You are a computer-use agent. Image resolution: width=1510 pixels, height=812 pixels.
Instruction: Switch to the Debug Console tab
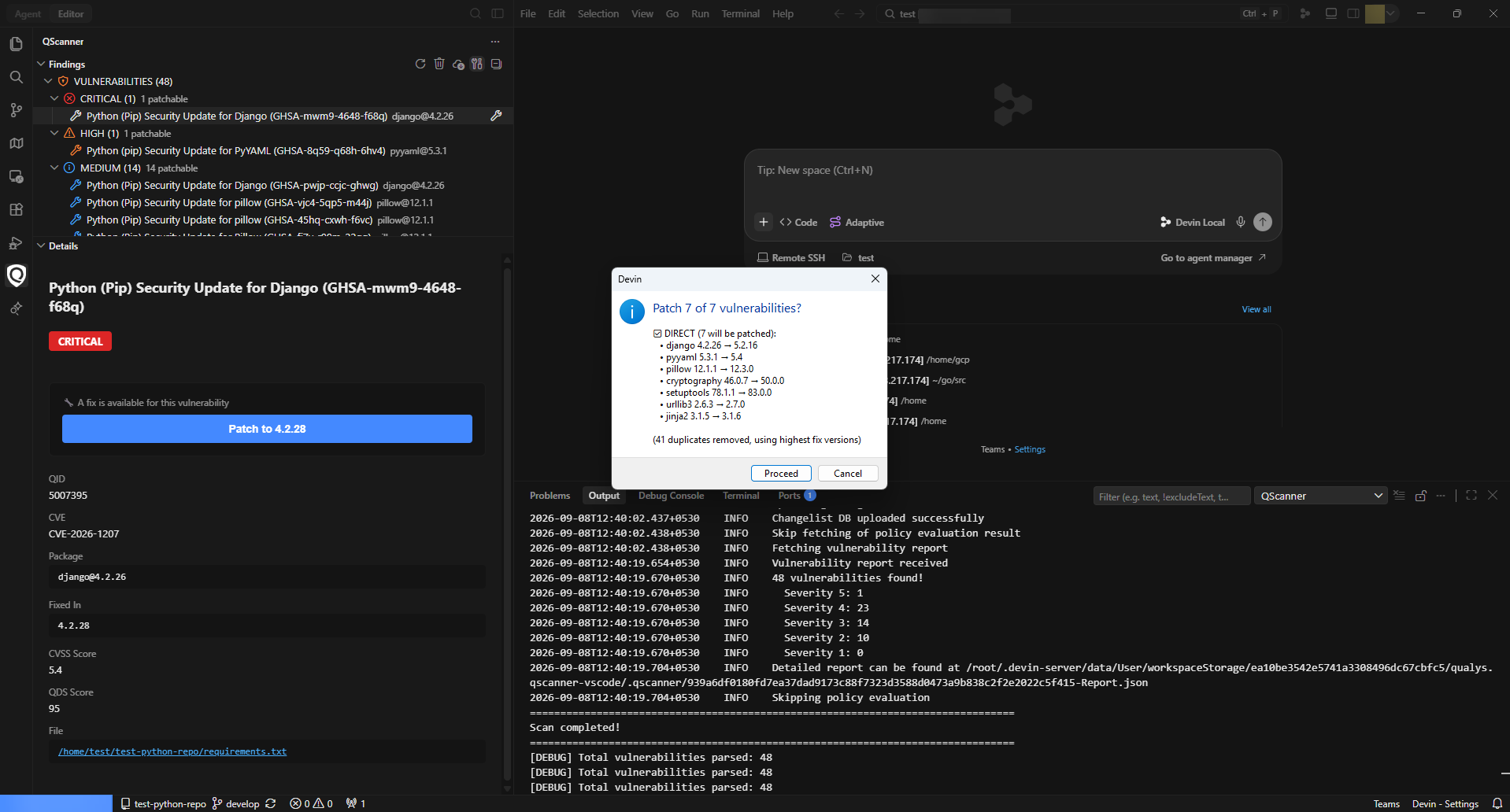(671, 496)
